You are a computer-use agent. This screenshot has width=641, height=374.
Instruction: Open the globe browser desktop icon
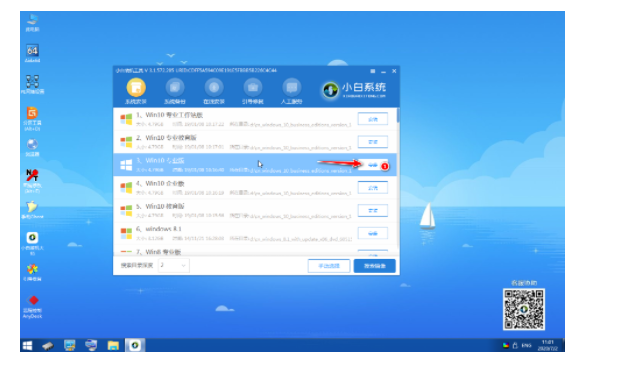[32, 147]
